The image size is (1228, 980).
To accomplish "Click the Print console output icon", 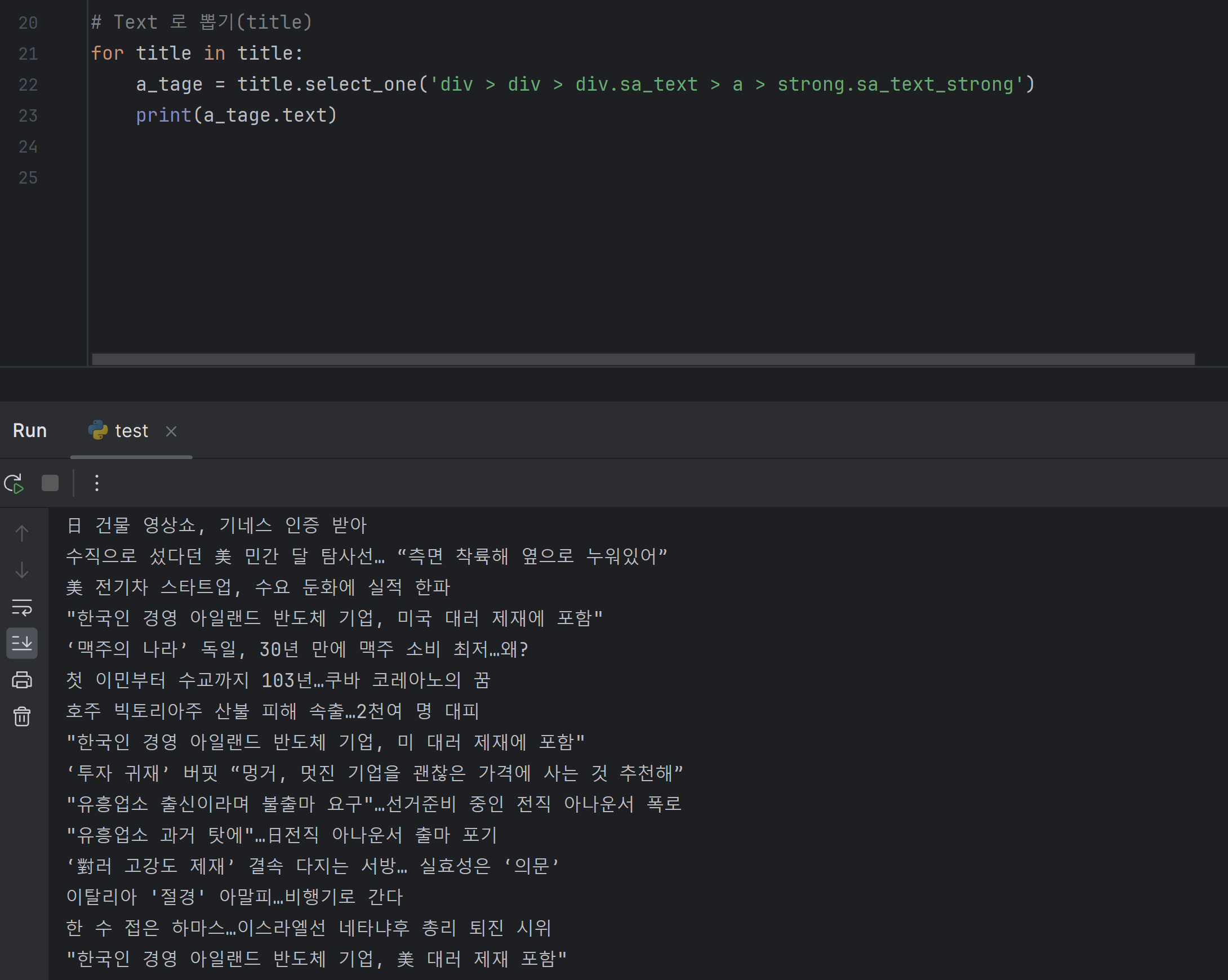I will (21, 680).
